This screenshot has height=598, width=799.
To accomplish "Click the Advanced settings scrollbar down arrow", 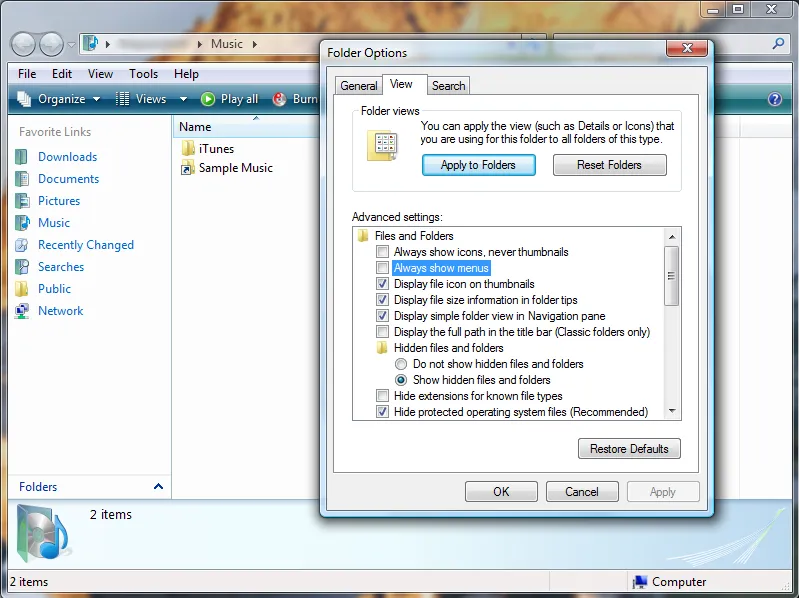I will [672, 411].
